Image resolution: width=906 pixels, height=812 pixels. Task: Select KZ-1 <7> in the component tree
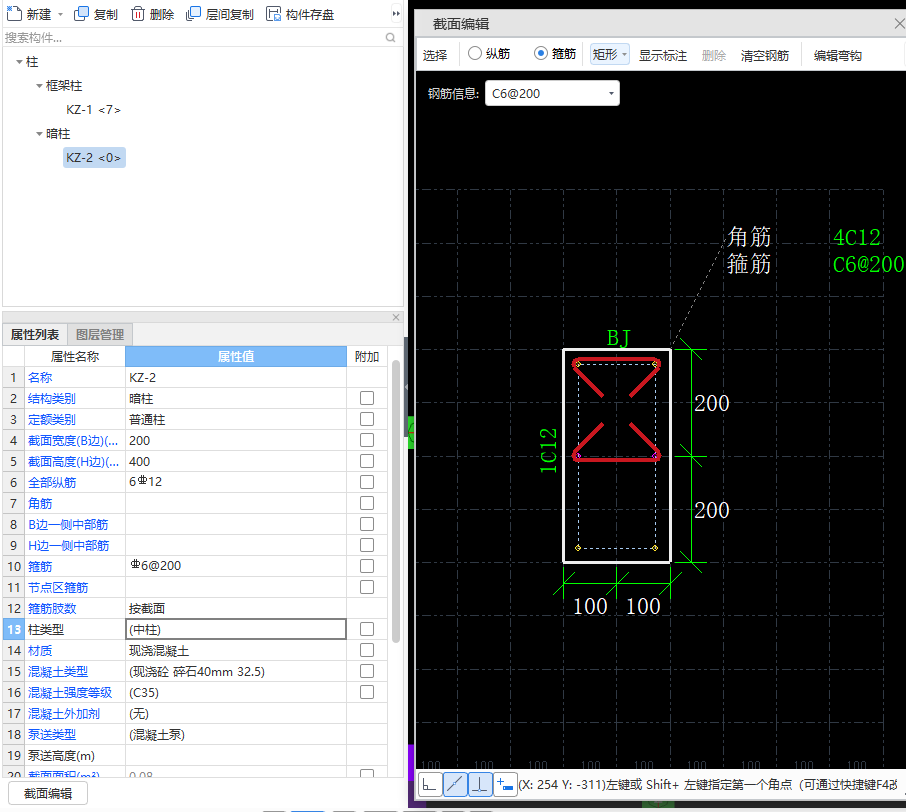(x=93, y=110)
